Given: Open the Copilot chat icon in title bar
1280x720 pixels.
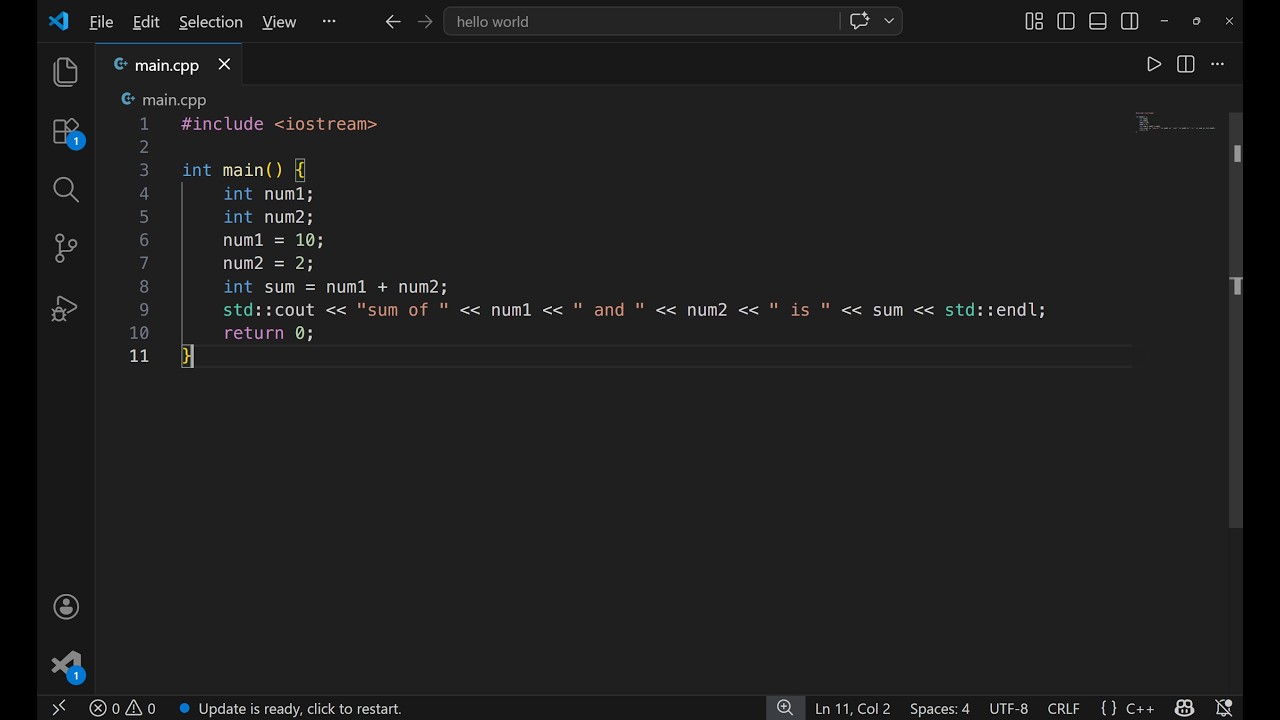Looking at the screenshot, I should click(x=859, y=21).
